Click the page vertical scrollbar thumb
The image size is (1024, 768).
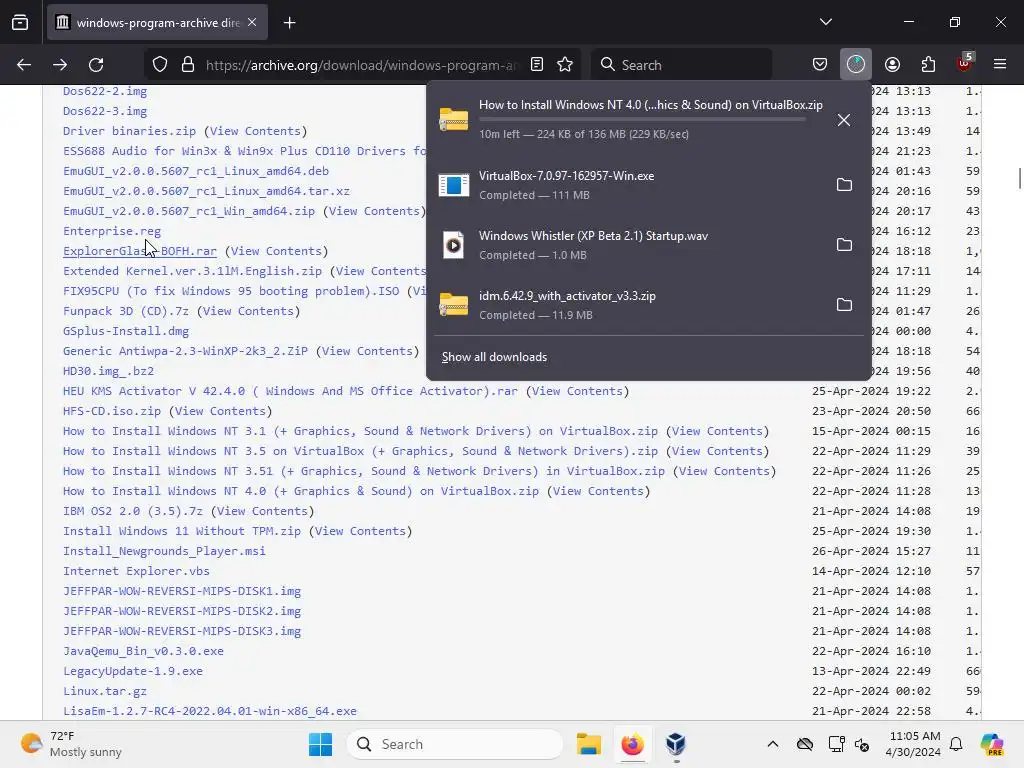(x=1019, y=178)
